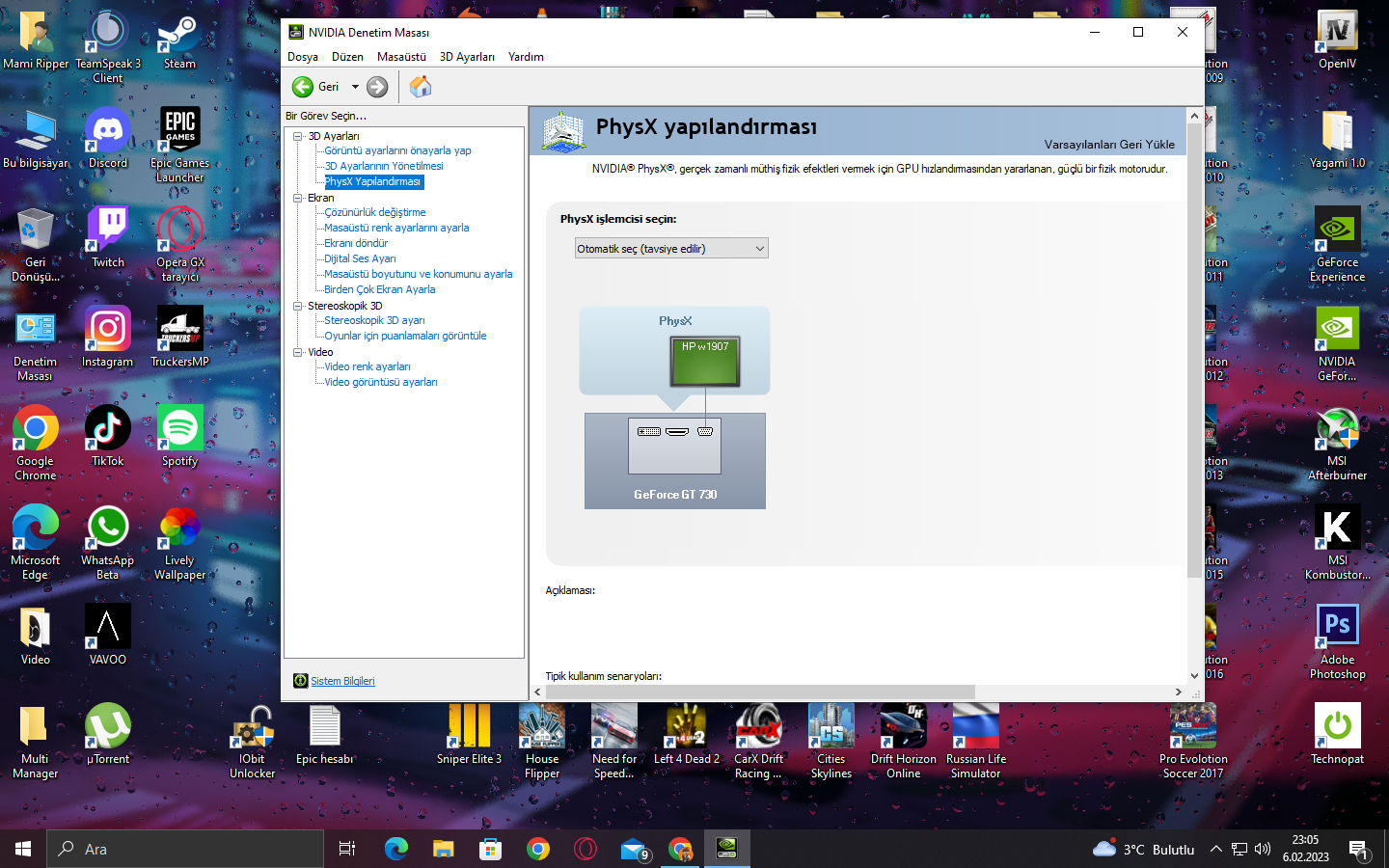Click Varsayılanları Geri Yükle
This screenshot has width=1389, height=868.
1109,145
